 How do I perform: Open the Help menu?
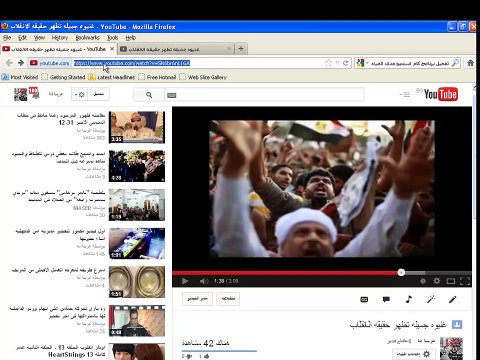(131, 38)
